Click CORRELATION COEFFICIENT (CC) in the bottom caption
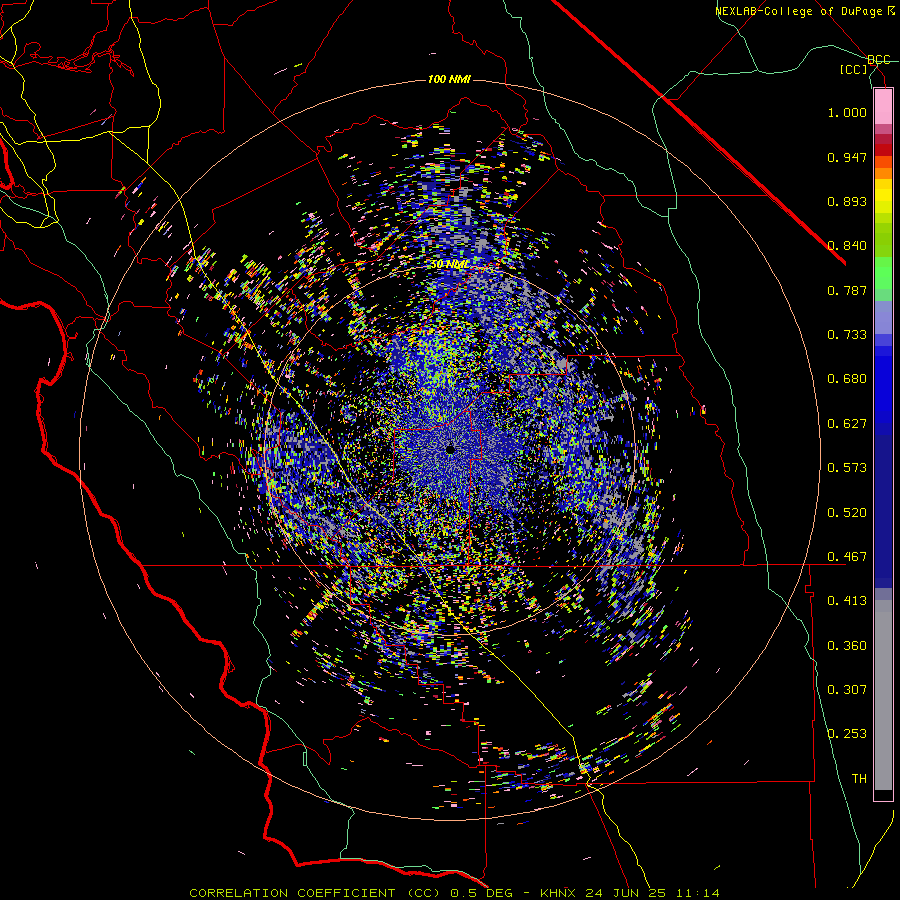 (315, 893)
